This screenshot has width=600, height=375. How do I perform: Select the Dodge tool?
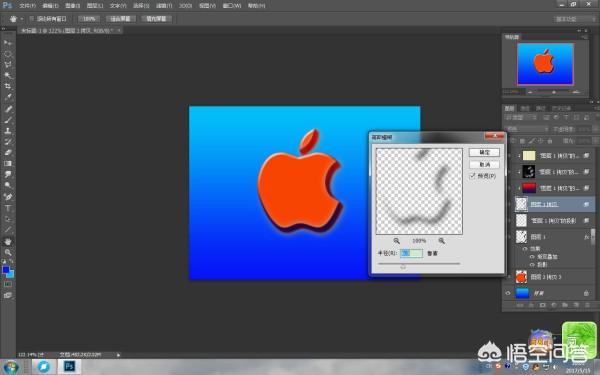(x=8, y=185)
